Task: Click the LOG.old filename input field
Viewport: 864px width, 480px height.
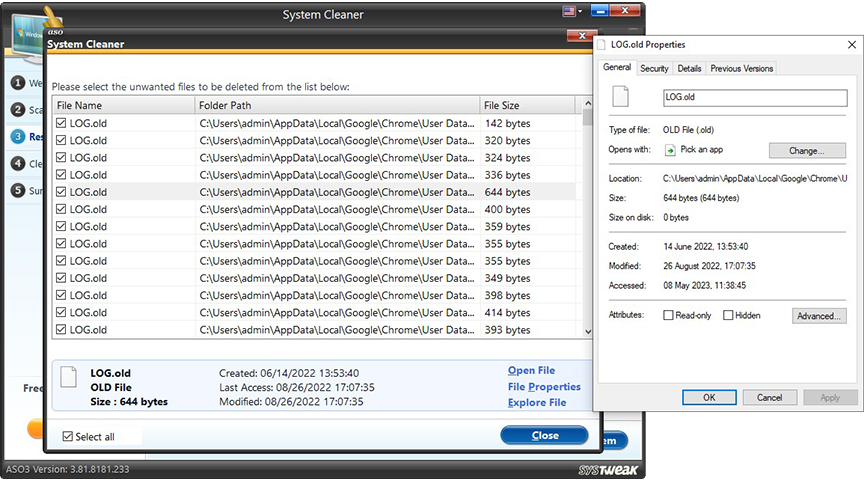Action: [755, 98]
